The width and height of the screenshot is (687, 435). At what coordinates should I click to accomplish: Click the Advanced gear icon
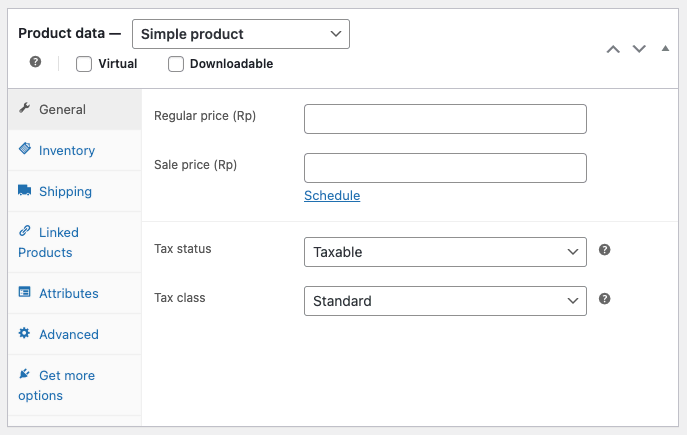pyautogui.click(x=25, y=333)
